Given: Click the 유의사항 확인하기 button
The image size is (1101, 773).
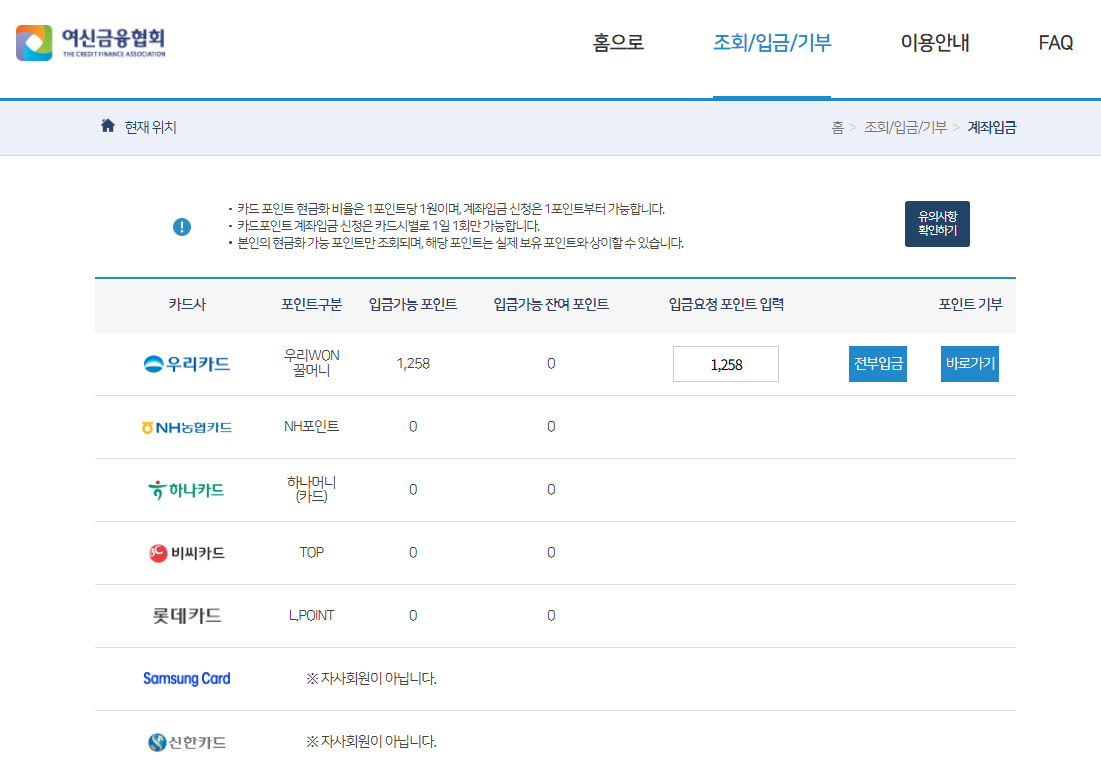Looking at the screenshot, I should click(937, 224).
